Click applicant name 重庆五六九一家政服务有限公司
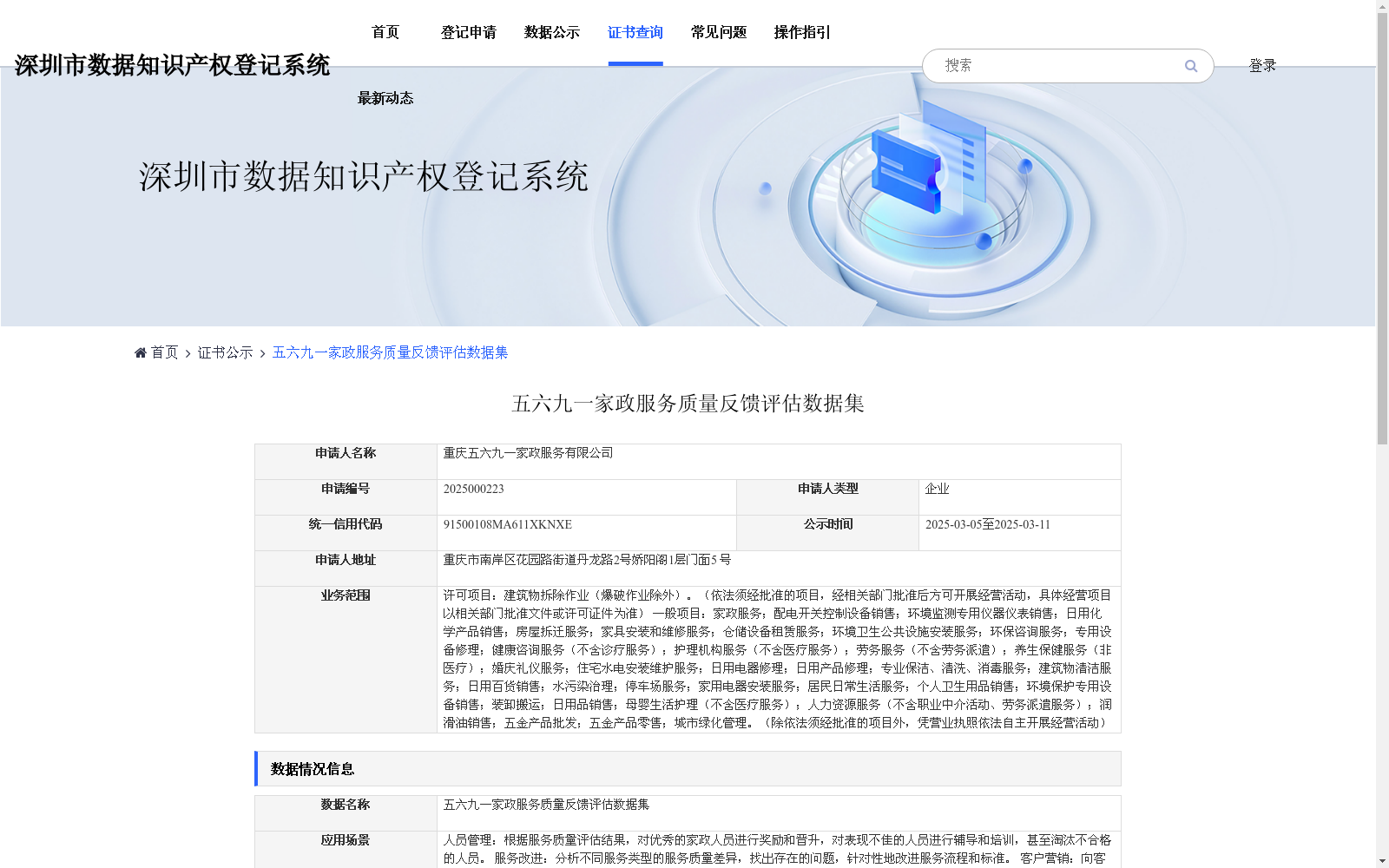 528,453
